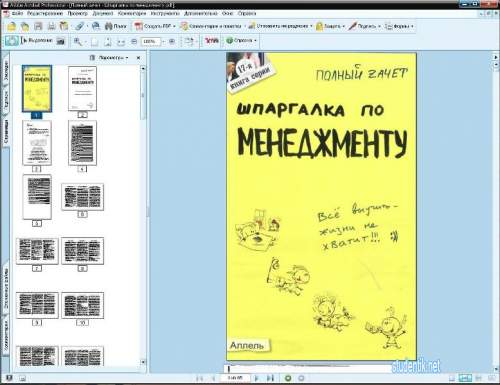Image resolution: width=500 pixels, height=385 pixels.
Task: Select page 2 thumbnail
Action: [82, 88]
